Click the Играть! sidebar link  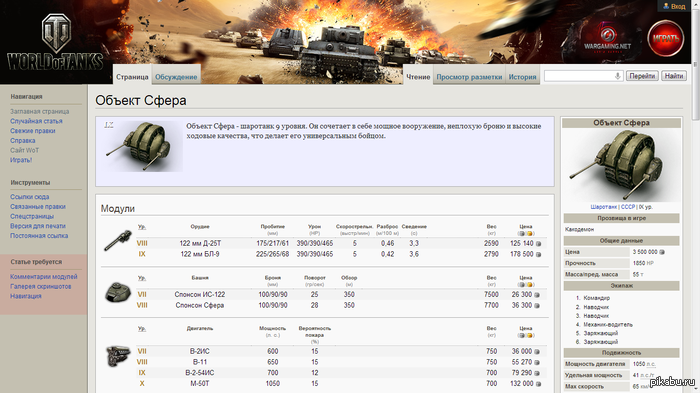(x=21, y=160)
